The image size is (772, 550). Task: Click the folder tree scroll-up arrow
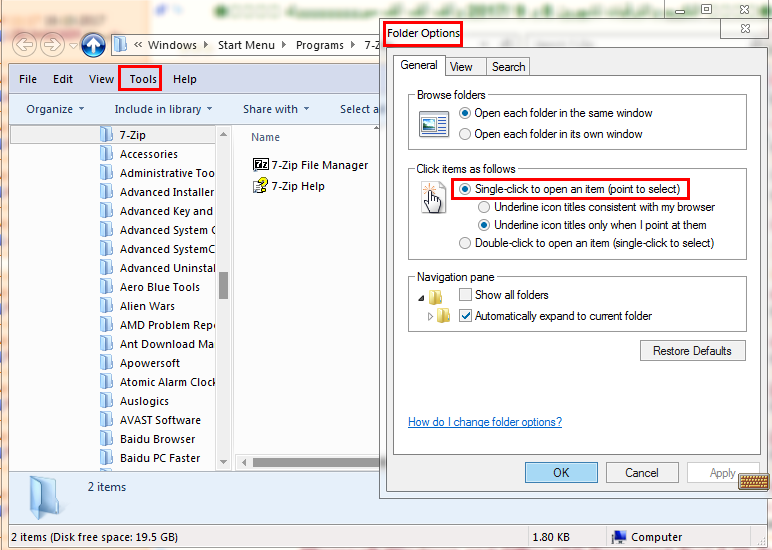click(x=224, y=134)
